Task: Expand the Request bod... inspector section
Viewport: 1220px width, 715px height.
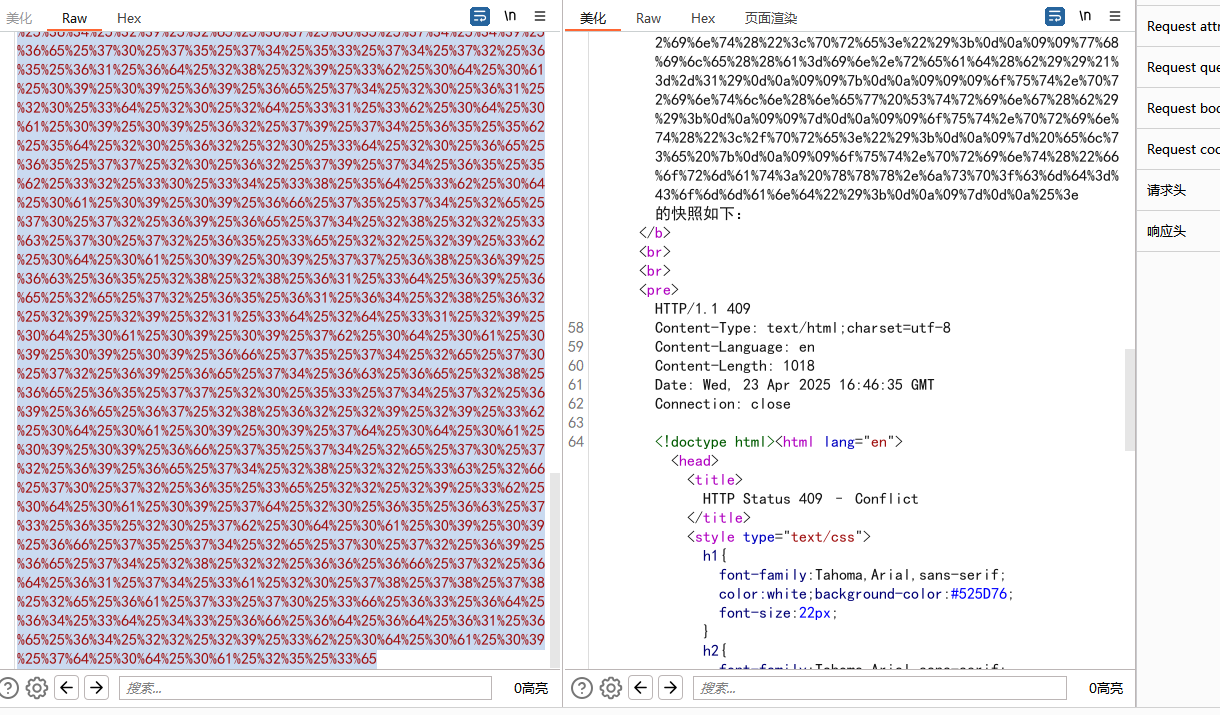Action: coord(1179,108)
